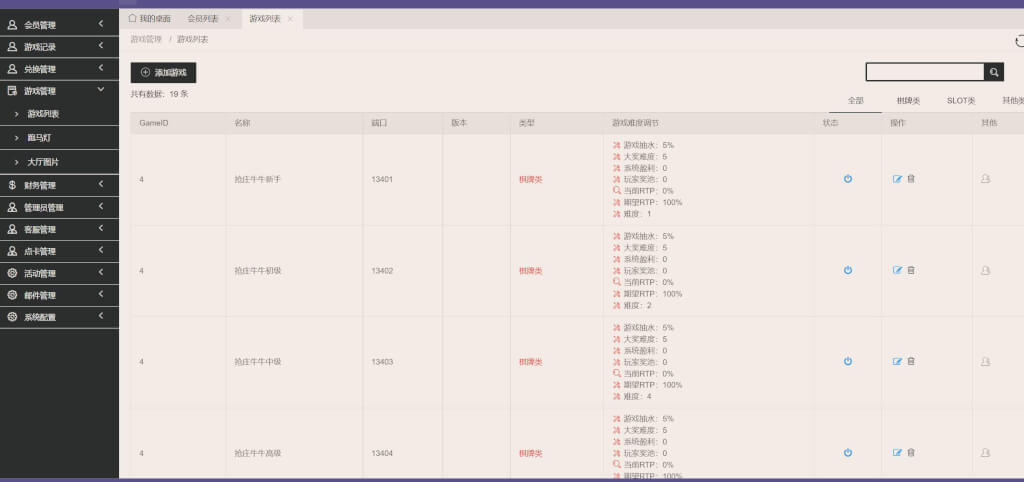Click the 游戏抽水 adjust icon for port 13404

[616, 419]
